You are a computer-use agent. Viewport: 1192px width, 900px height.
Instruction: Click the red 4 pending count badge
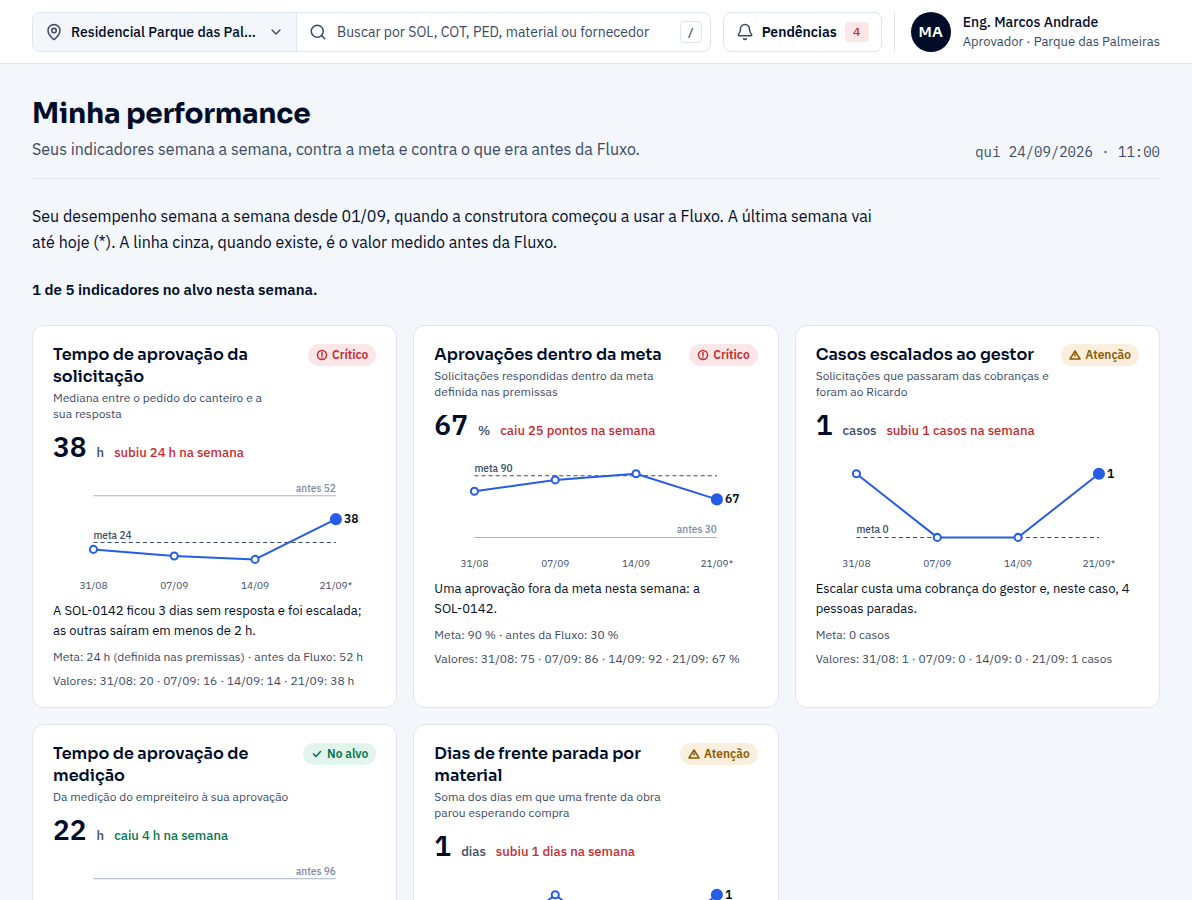[x=857, y=32]
